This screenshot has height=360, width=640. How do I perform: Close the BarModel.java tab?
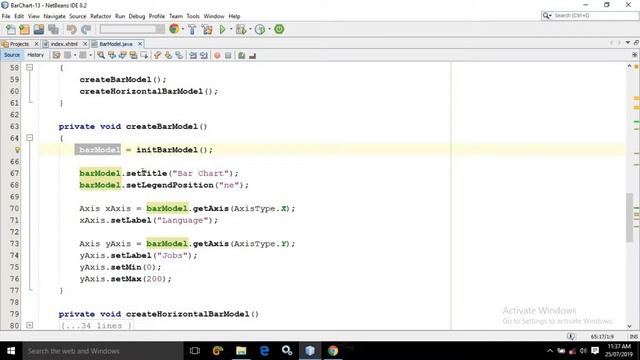click(140, 44)
